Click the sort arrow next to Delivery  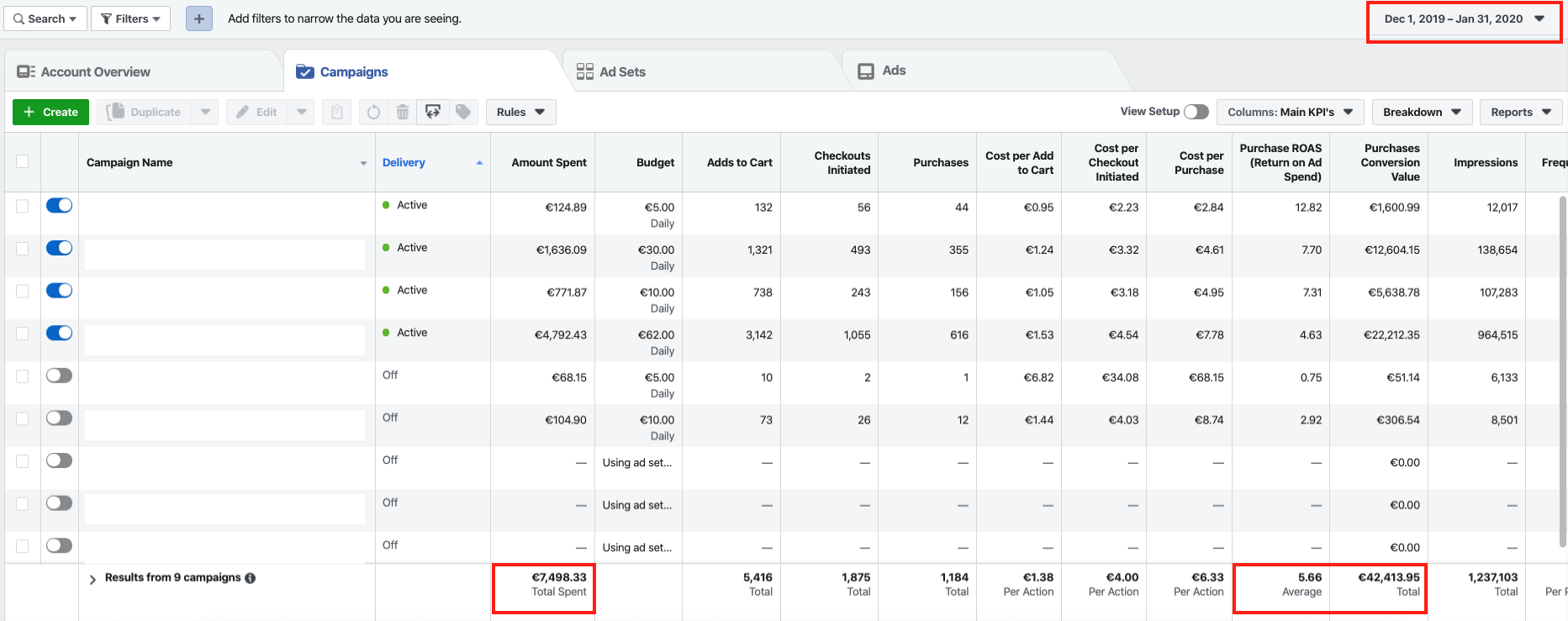click(479, 163)
